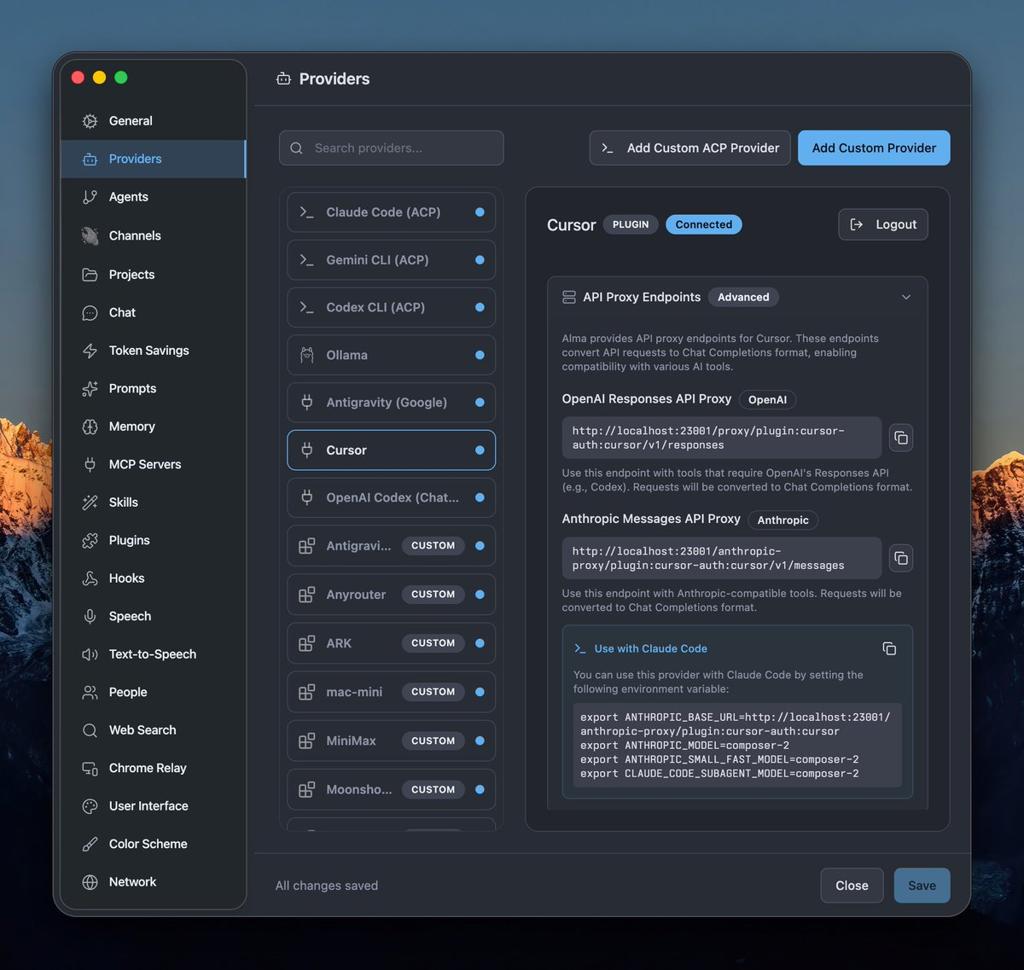Image resolution: width=1024 pixels, height=970 pixels.
Task: Click the Text-to-Speech speaker icon
Action: 90,654
